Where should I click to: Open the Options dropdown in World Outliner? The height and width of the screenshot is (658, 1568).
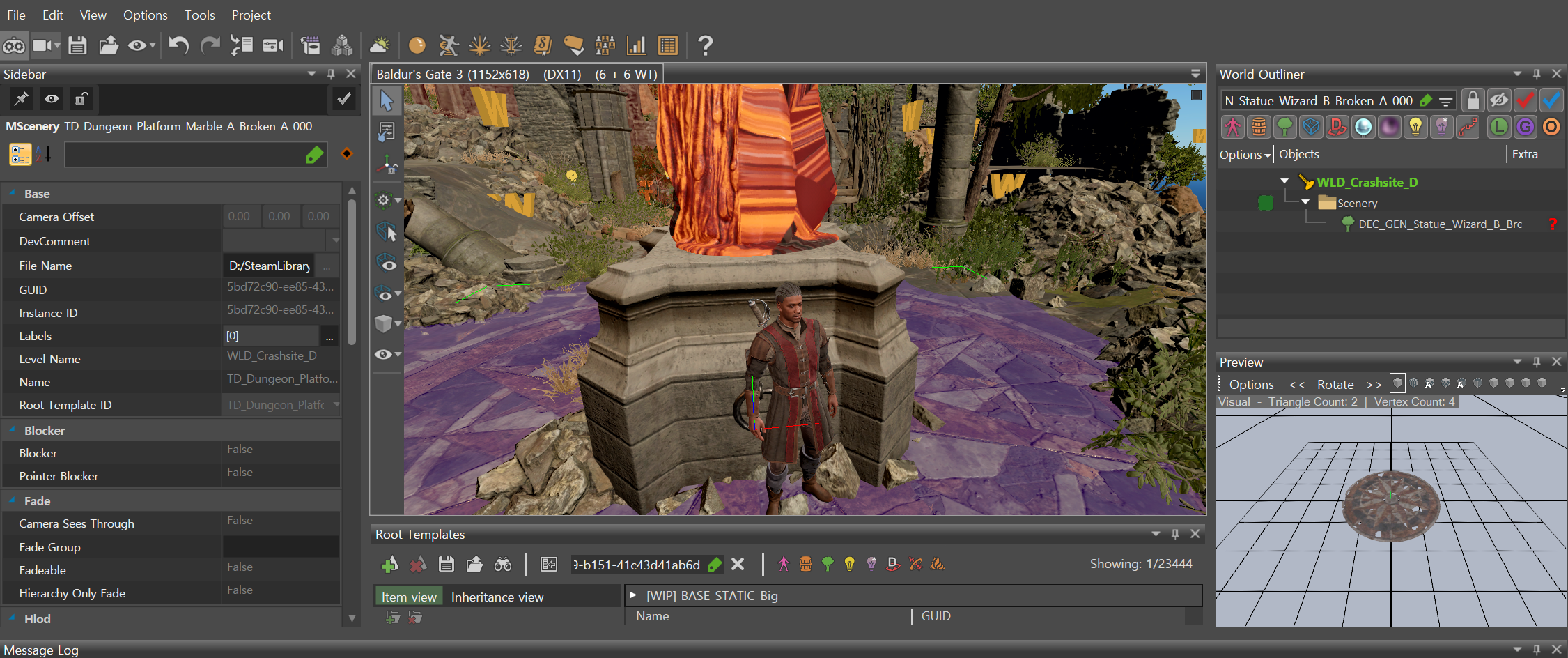point(1245,155)
